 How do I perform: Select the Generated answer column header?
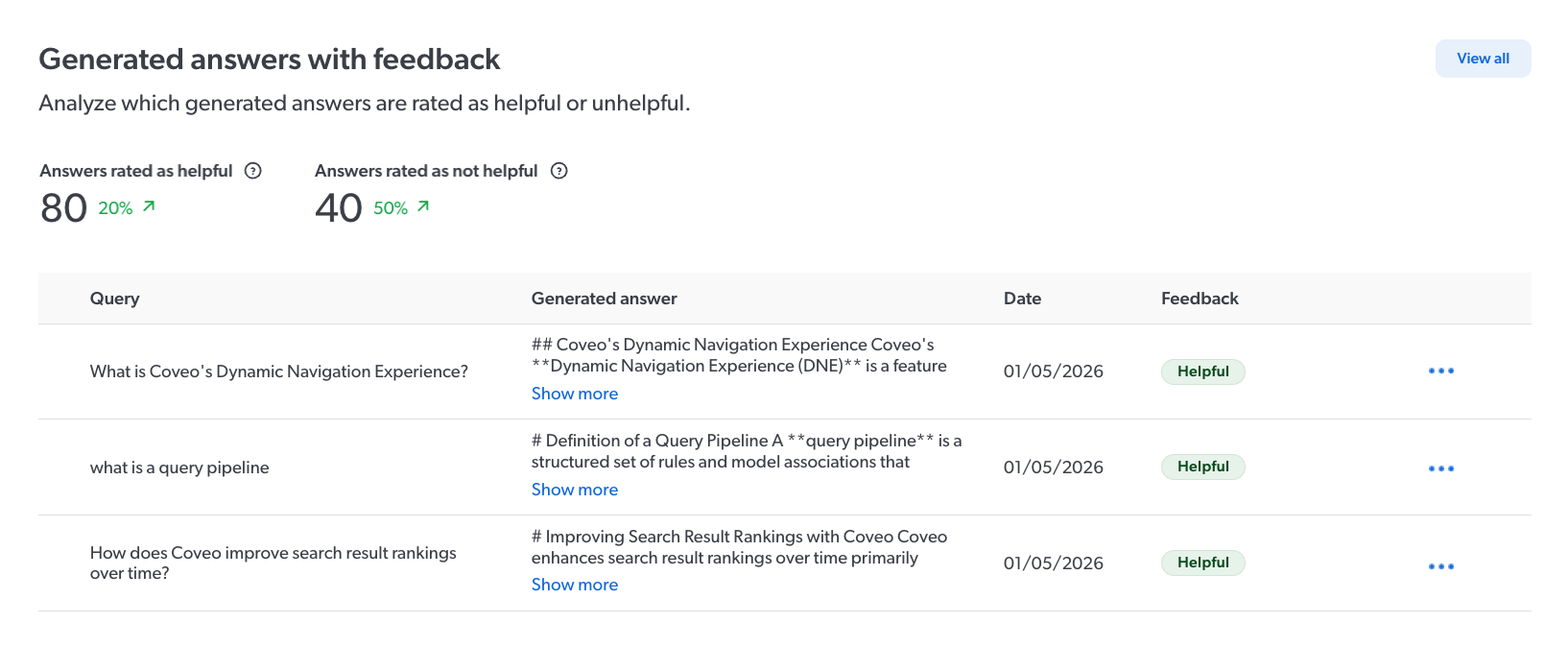pos(604,299)
